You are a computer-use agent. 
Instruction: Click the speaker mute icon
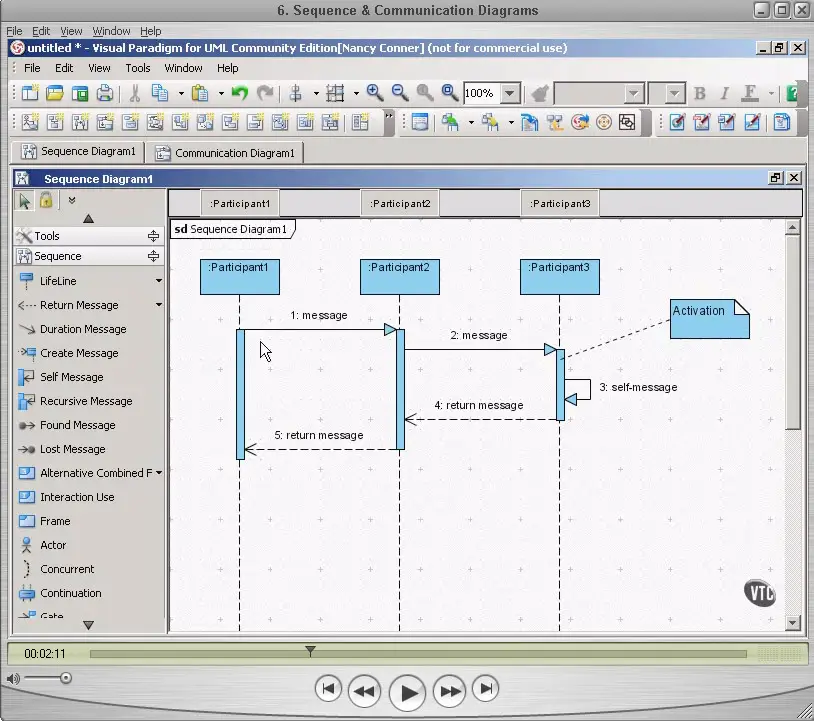coord(13,678)
